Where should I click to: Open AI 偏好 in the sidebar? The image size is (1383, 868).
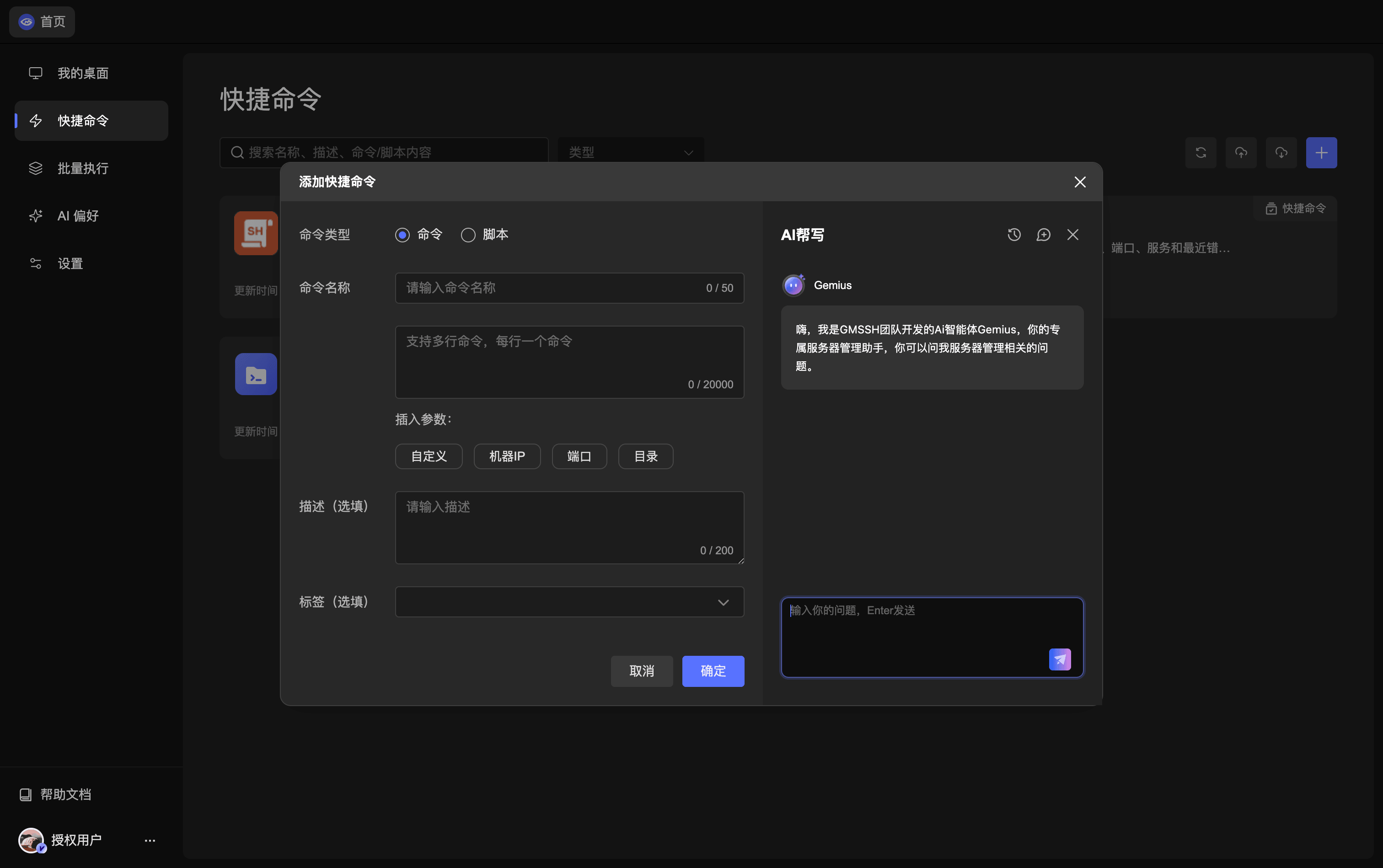91,216
